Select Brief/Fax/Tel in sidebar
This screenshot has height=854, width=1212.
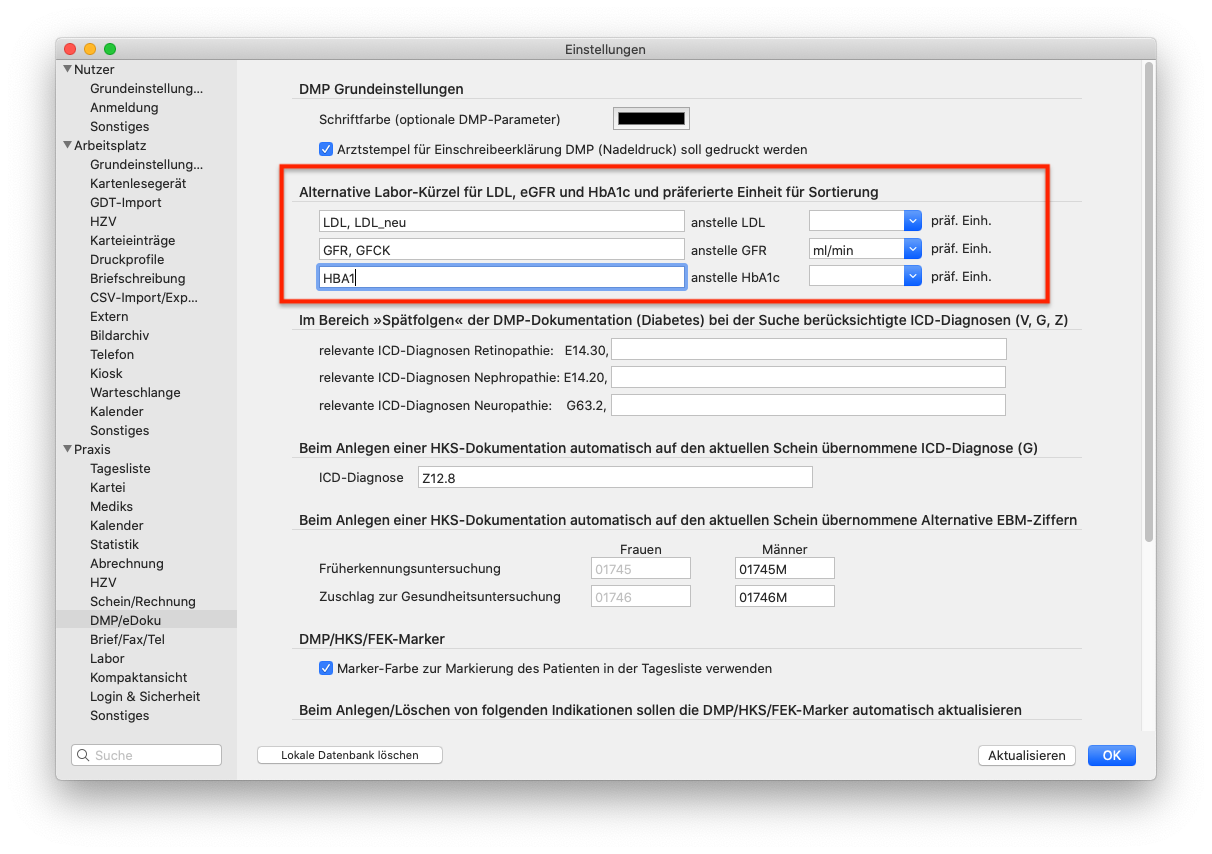pos(127,640)
